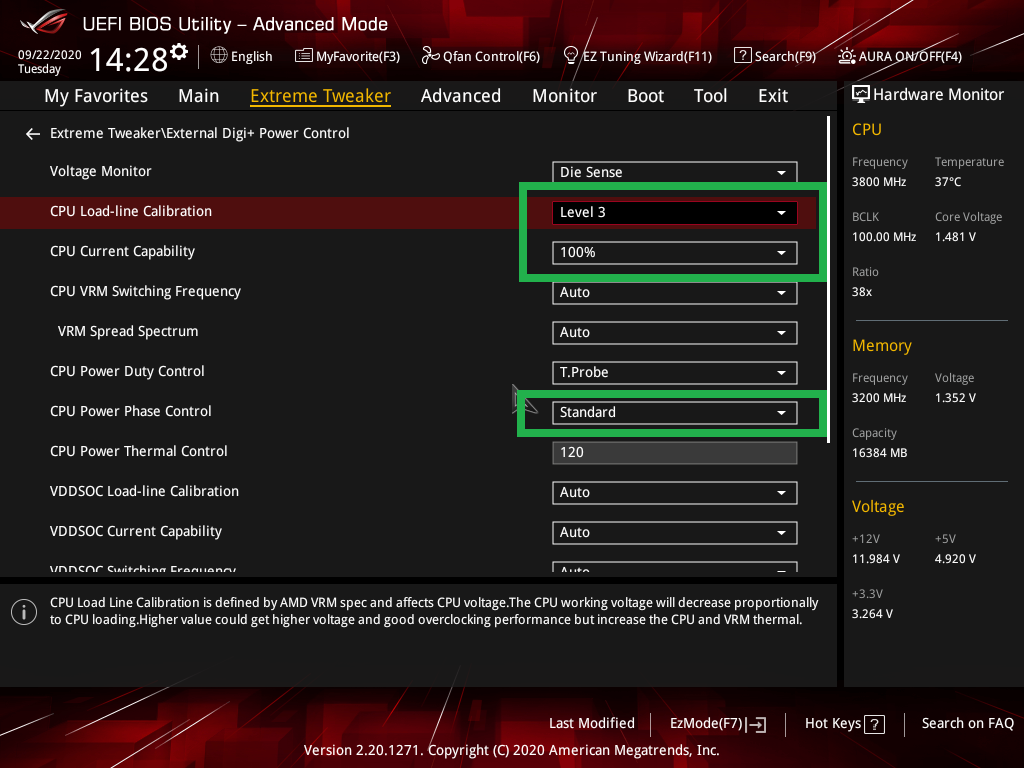Open the Monitor tab
This screenshot has height=768, width=1024.
564,96
